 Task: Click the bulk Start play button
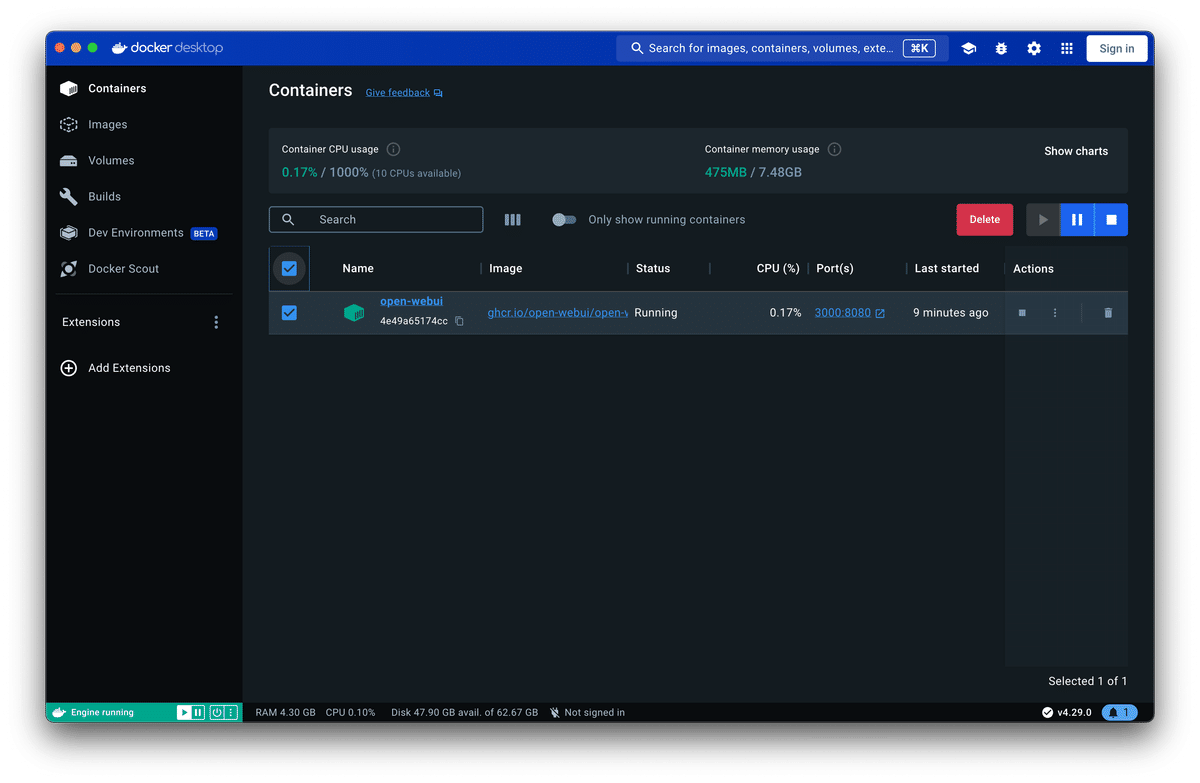1043,220
